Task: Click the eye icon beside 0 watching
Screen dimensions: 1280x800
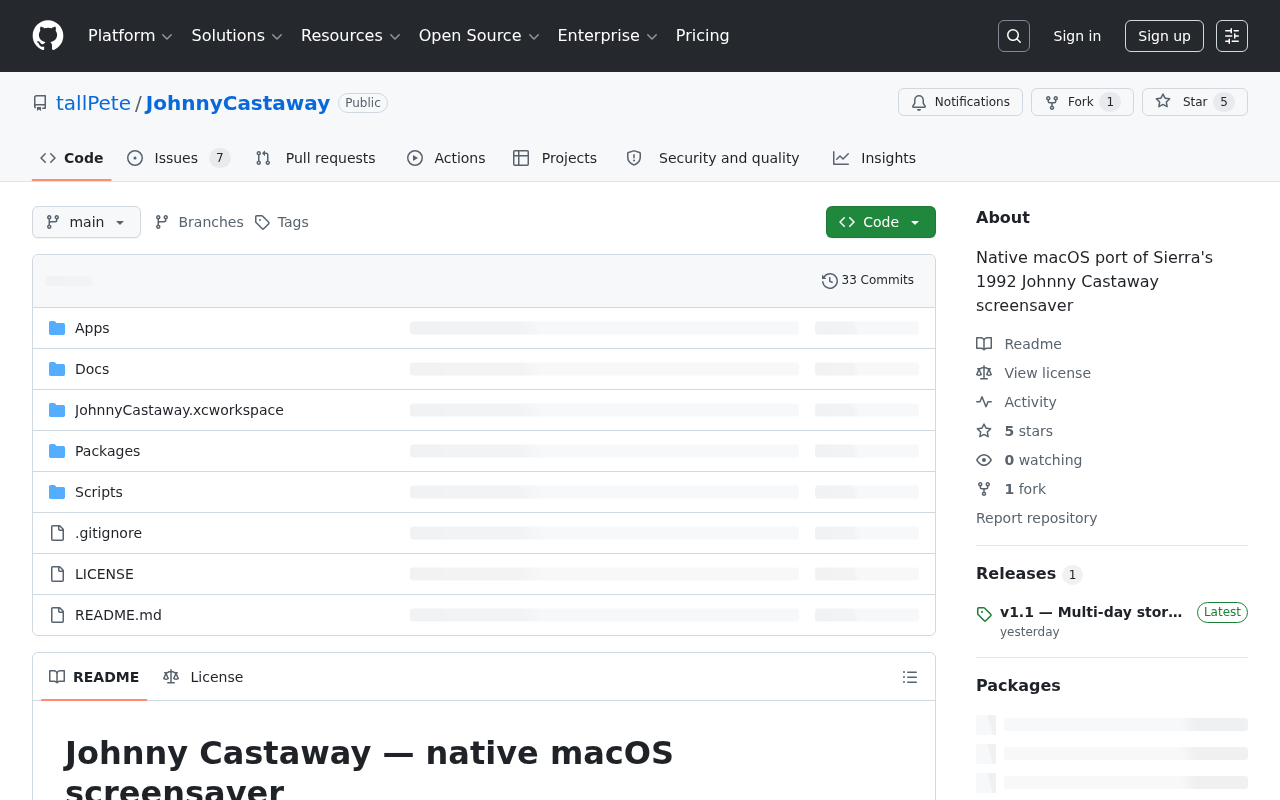Action: click(984, 460)
